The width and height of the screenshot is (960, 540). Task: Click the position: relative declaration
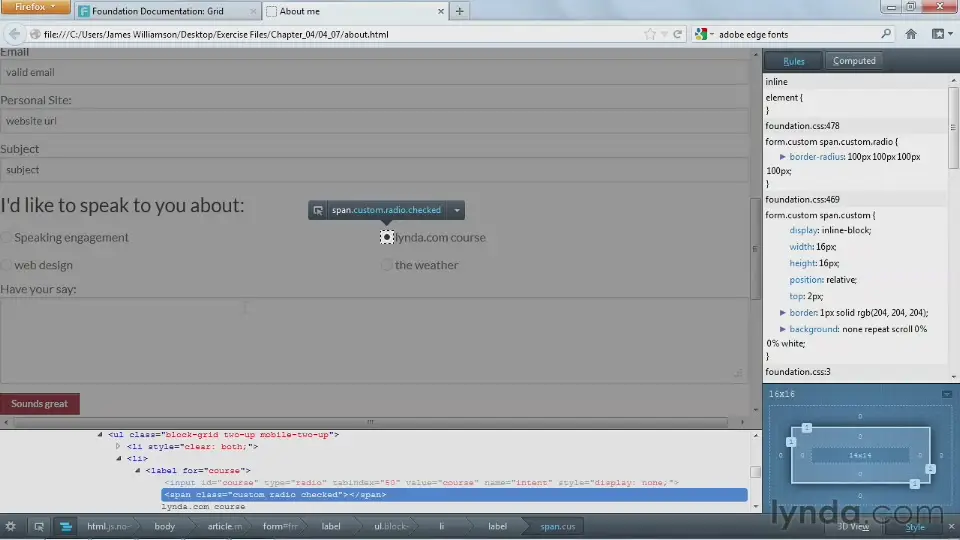coord(823,280)
